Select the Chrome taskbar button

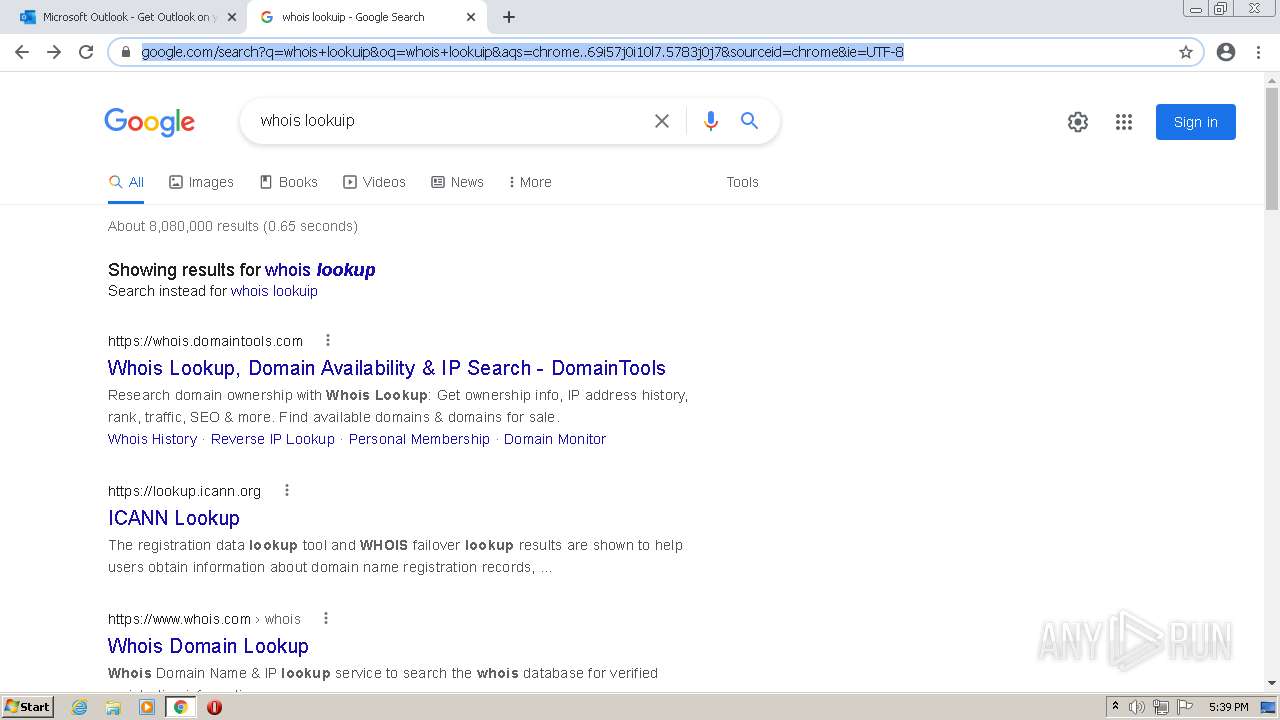pyautogui.click(x=180, y=707)
